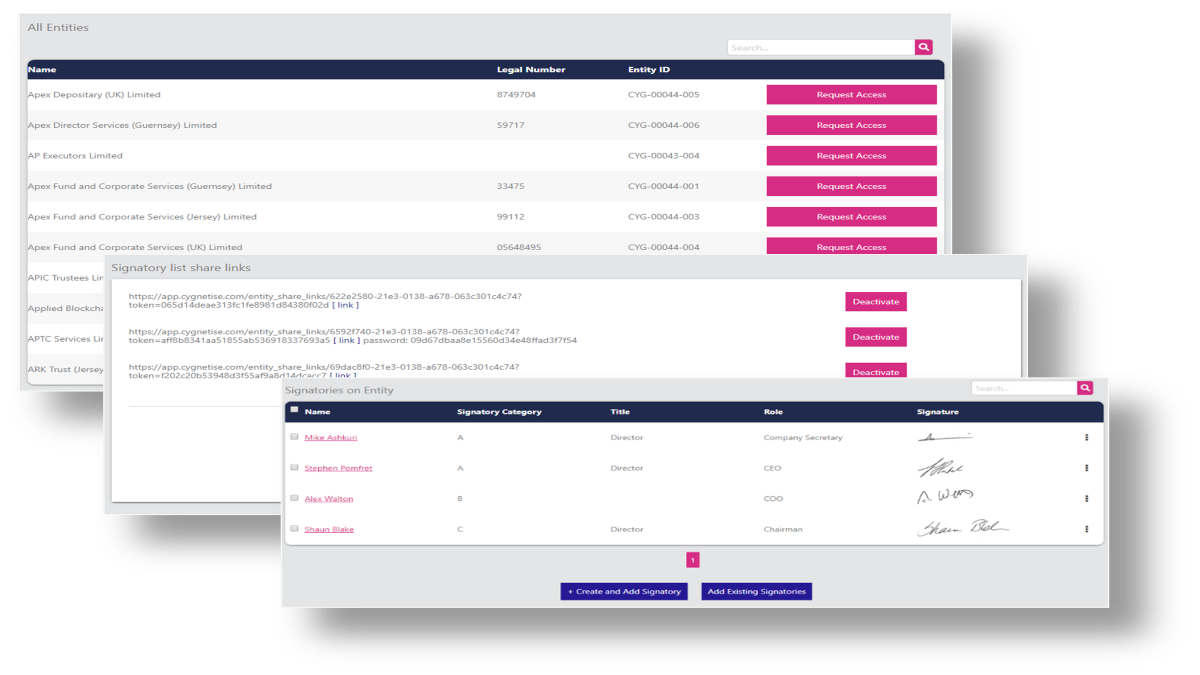Request access to AP Executors Limited
Screen dimensions: 1200x675
(851, 156)
